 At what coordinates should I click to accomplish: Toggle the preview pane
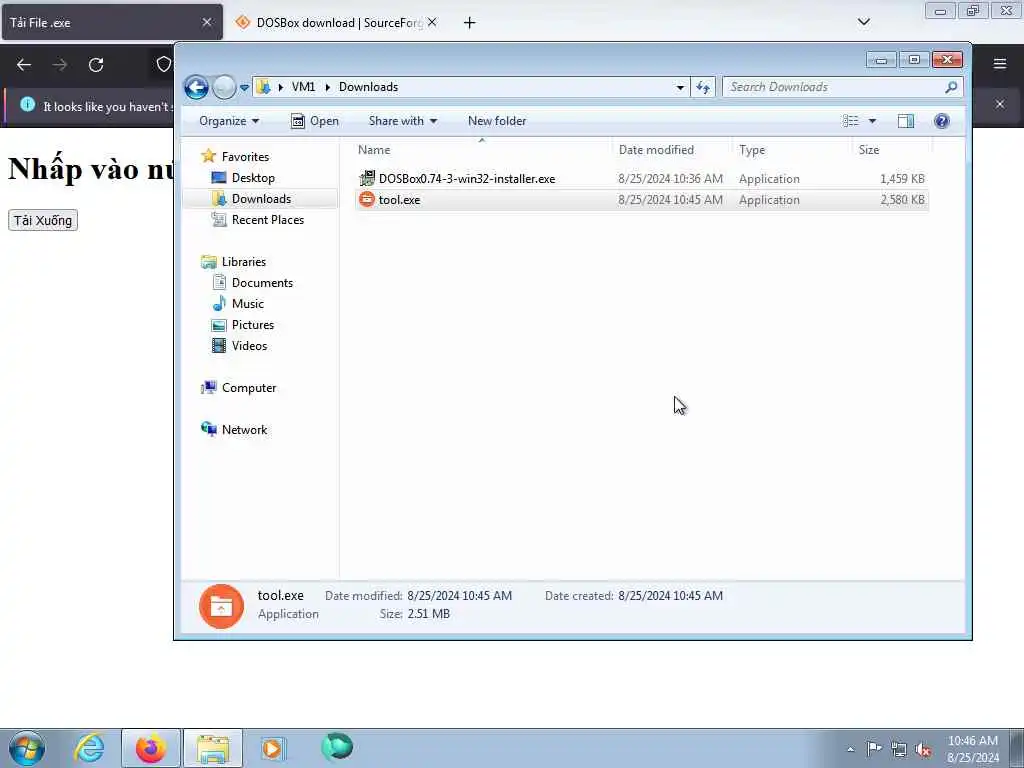(906, 121)
